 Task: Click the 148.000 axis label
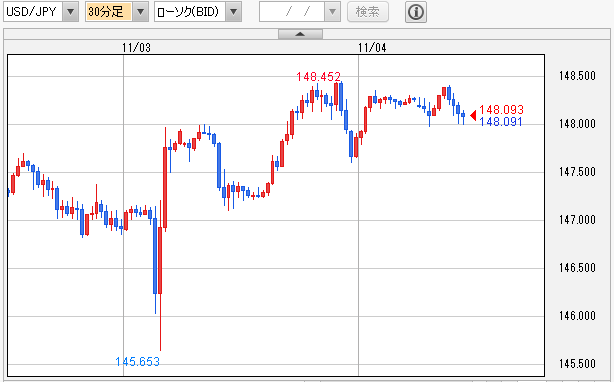point(577,124)
